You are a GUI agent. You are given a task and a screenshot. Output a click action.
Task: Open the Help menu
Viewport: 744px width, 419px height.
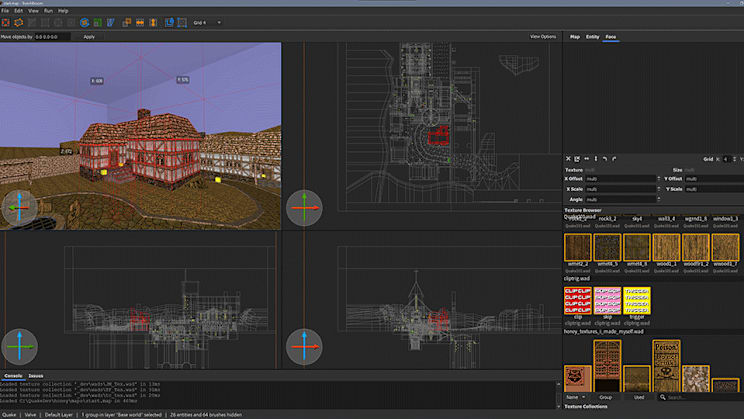[63, 10]
